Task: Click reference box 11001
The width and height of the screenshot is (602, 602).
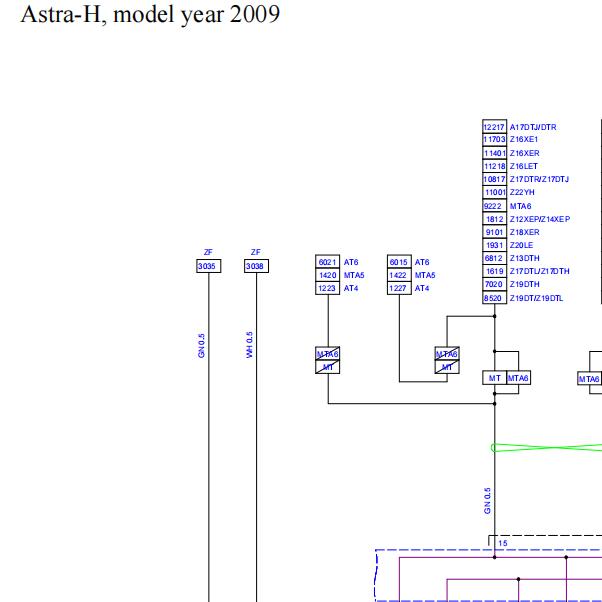Action: [x=494, y=192]
